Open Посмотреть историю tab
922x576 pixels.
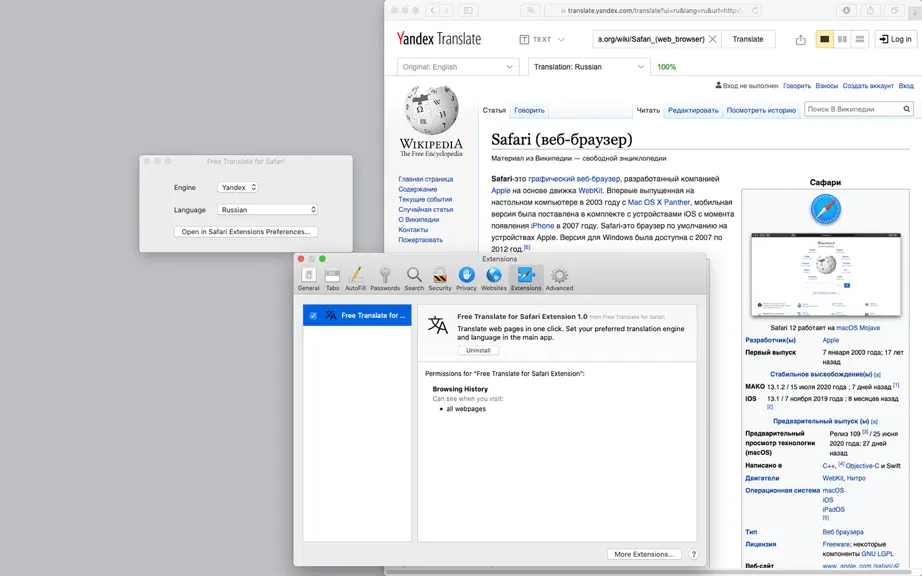[x=761, y=110]
